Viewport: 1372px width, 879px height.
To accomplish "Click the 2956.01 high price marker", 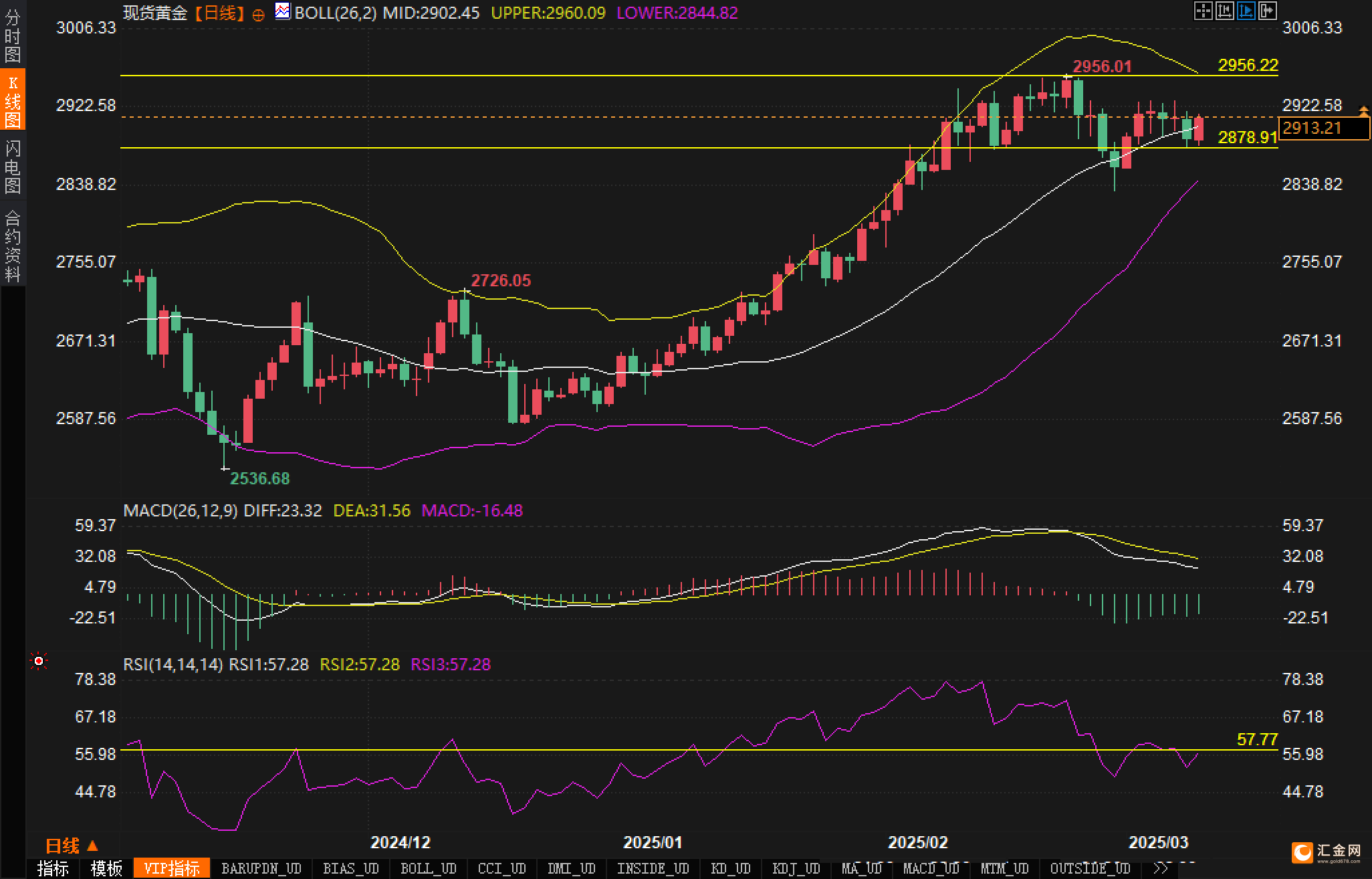I will point(1102,66).
